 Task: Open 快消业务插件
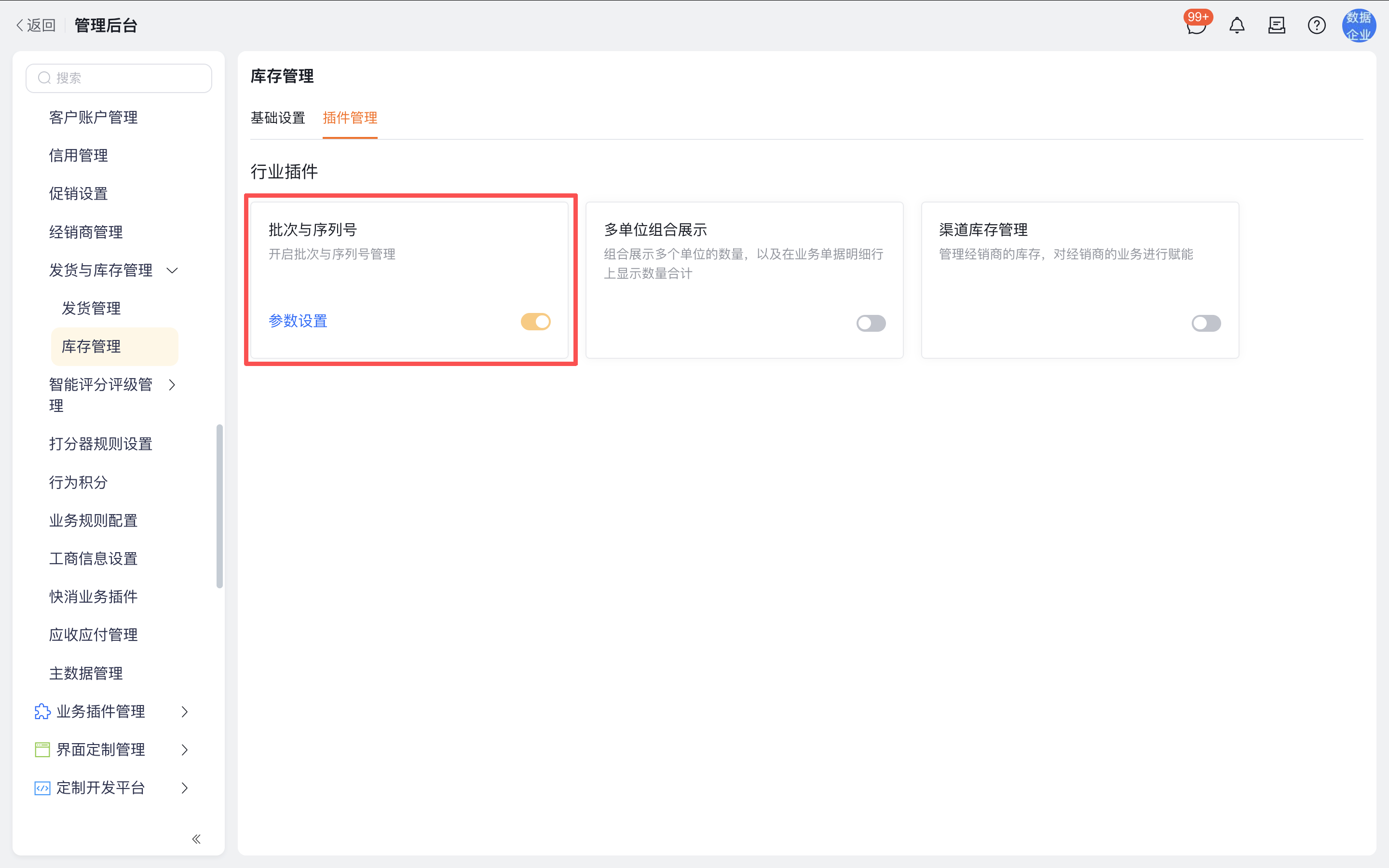pyautogui.click(x=94, y=597)
